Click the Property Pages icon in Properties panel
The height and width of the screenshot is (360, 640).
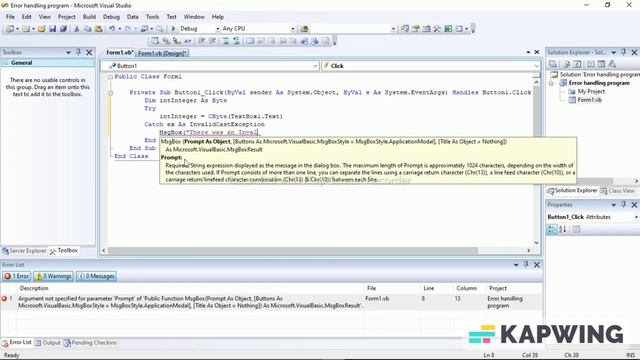tap(576, 229)
